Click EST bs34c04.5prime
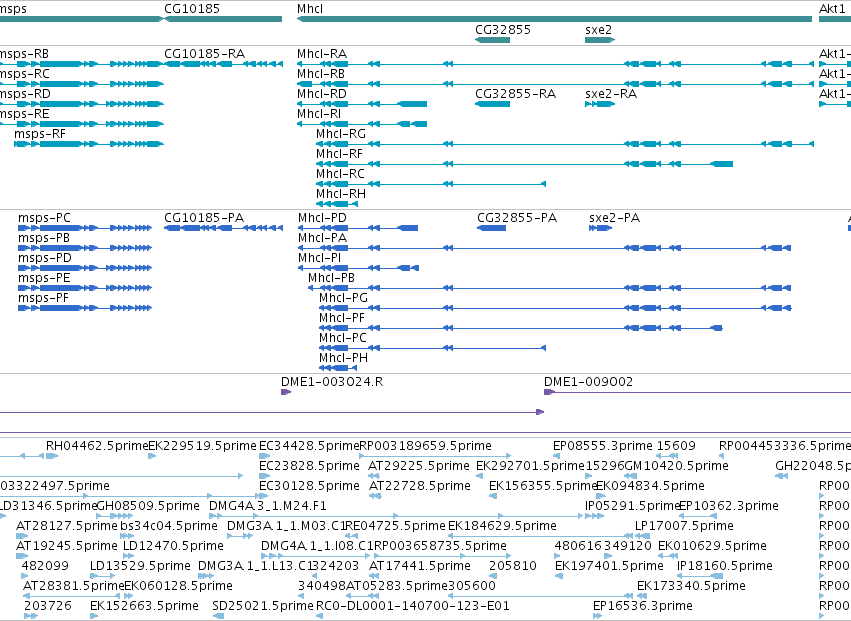The width and height of the screenshot is (851, 621). (x=169, y=526)
